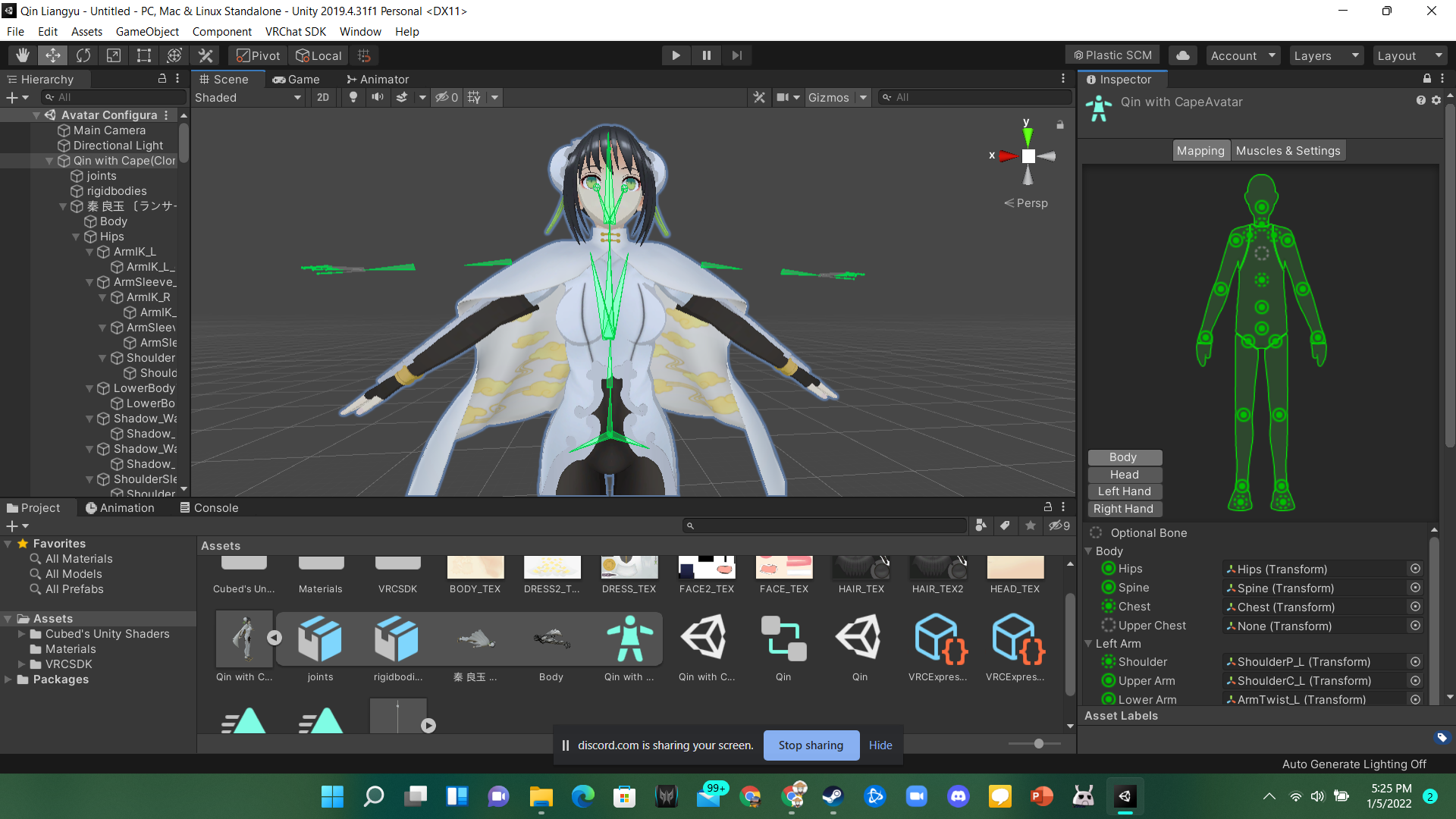Toggle 2D scene view mode
The width and height of the screenshot is (1456, 819).
pos(323,97)
